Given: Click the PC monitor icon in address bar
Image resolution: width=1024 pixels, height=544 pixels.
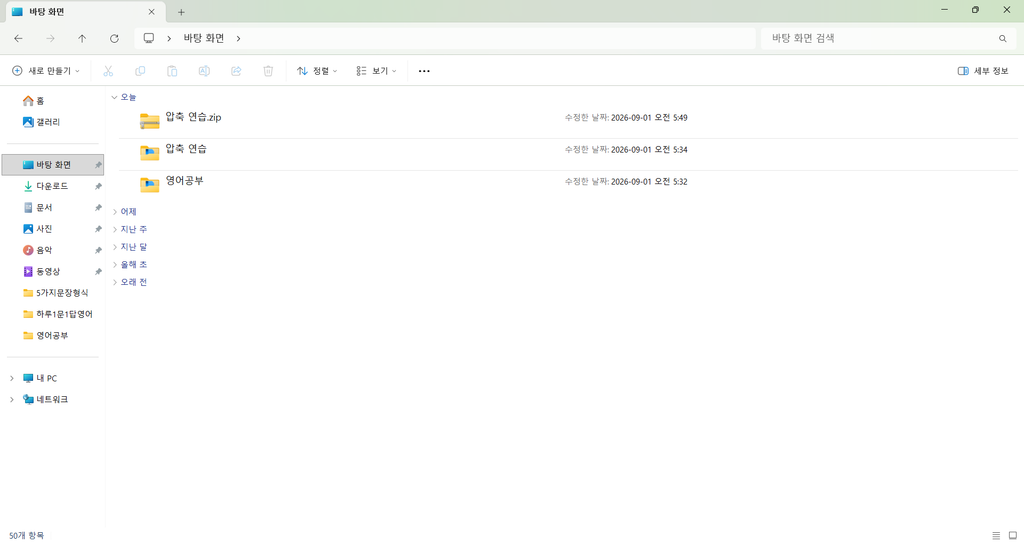Looking at the screenshot, I should 149,39.
